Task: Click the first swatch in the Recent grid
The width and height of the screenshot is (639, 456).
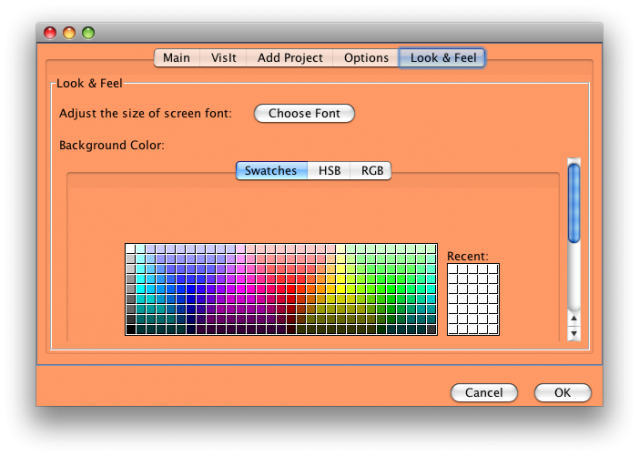Action: [453, 269]
